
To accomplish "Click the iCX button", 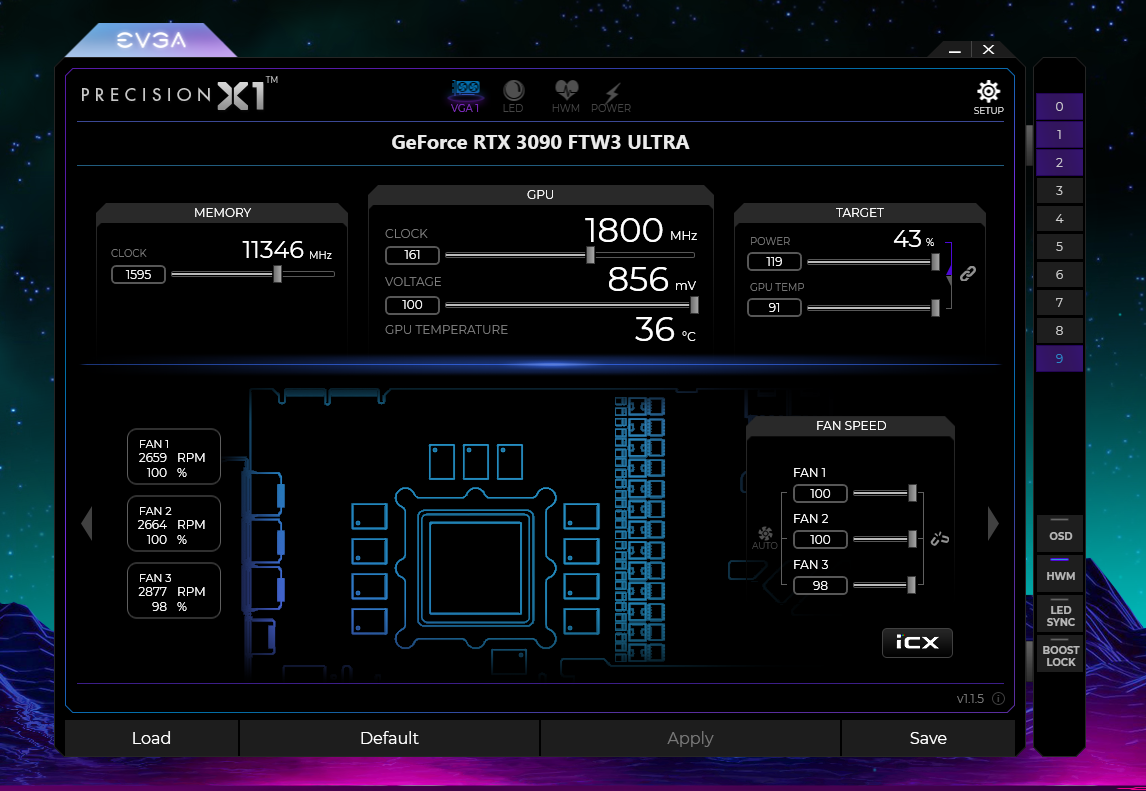I will 917,643.
